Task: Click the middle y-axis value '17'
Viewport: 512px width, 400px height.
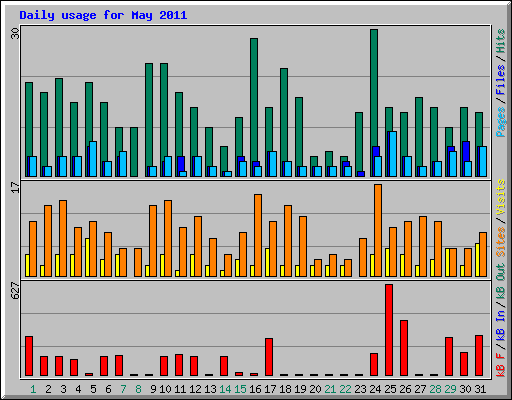Action: [15, 187]
